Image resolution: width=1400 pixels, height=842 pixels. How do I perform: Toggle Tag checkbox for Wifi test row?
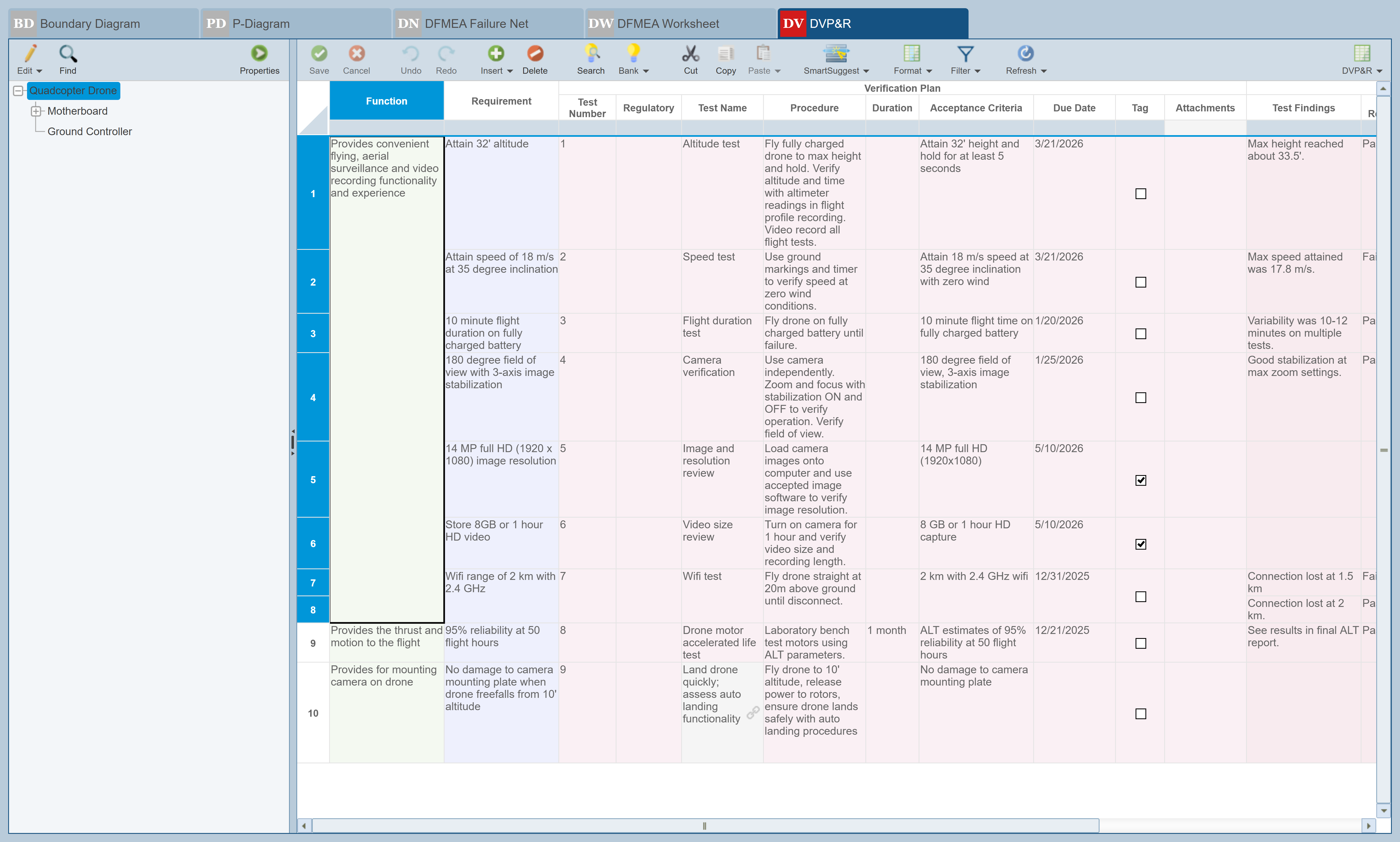1140,597
